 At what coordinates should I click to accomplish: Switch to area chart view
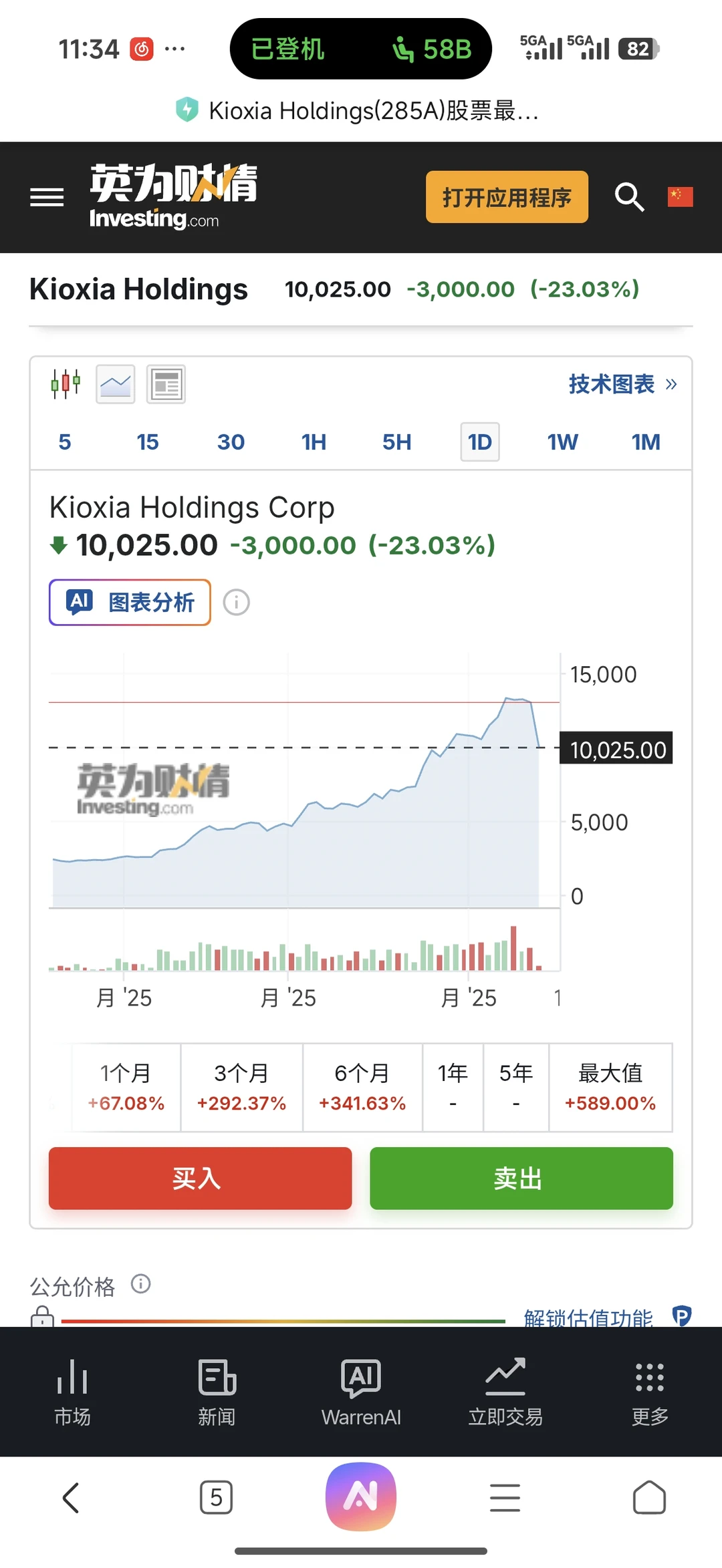point(116,384)
